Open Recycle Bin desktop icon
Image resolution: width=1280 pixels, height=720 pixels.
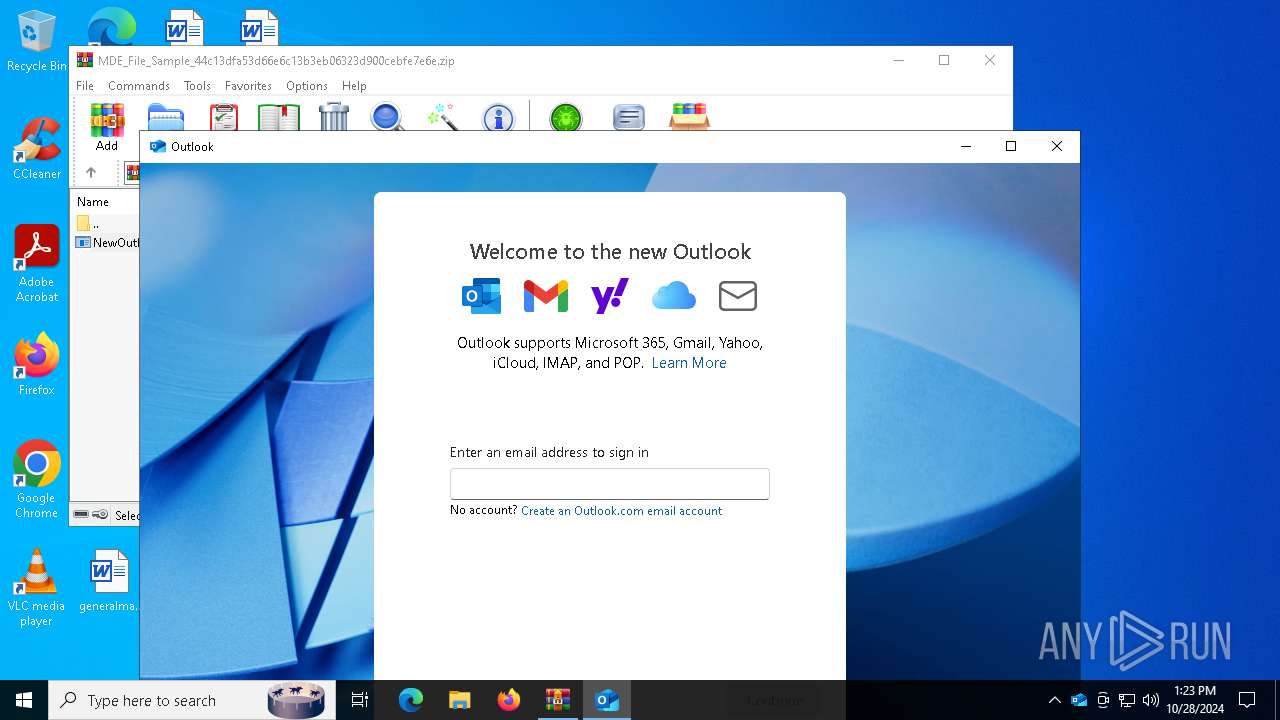click(37, 42)
